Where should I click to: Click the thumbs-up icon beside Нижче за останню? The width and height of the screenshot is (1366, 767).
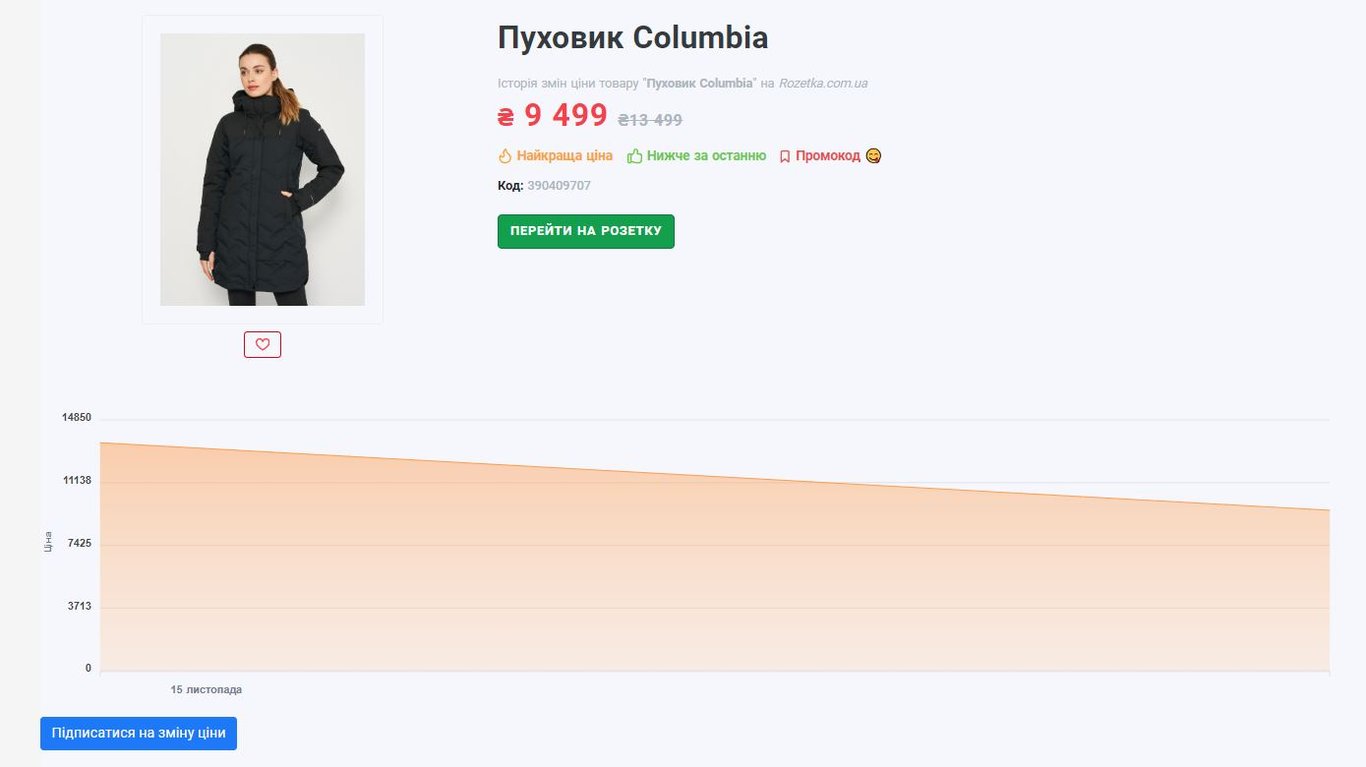tap(634, 156)
